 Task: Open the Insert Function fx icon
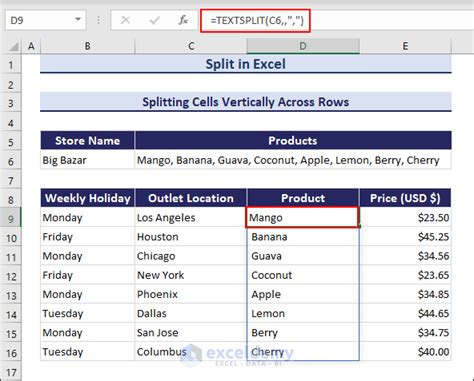[183, 20]
